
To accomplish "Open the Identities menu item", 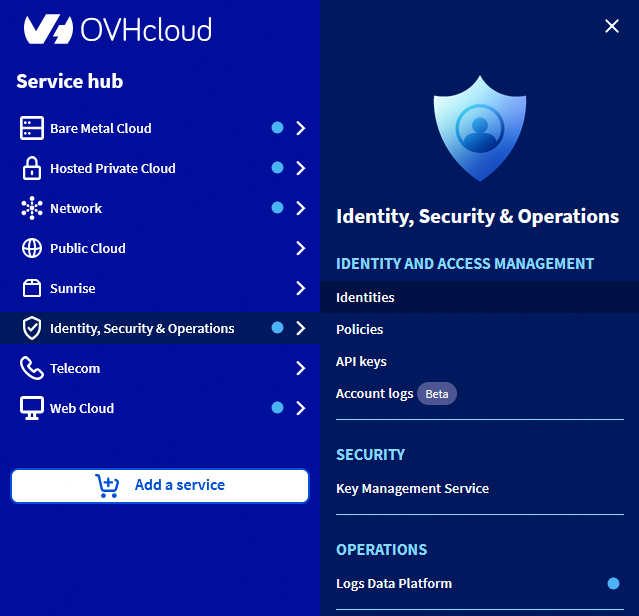I will coord(365,298).
